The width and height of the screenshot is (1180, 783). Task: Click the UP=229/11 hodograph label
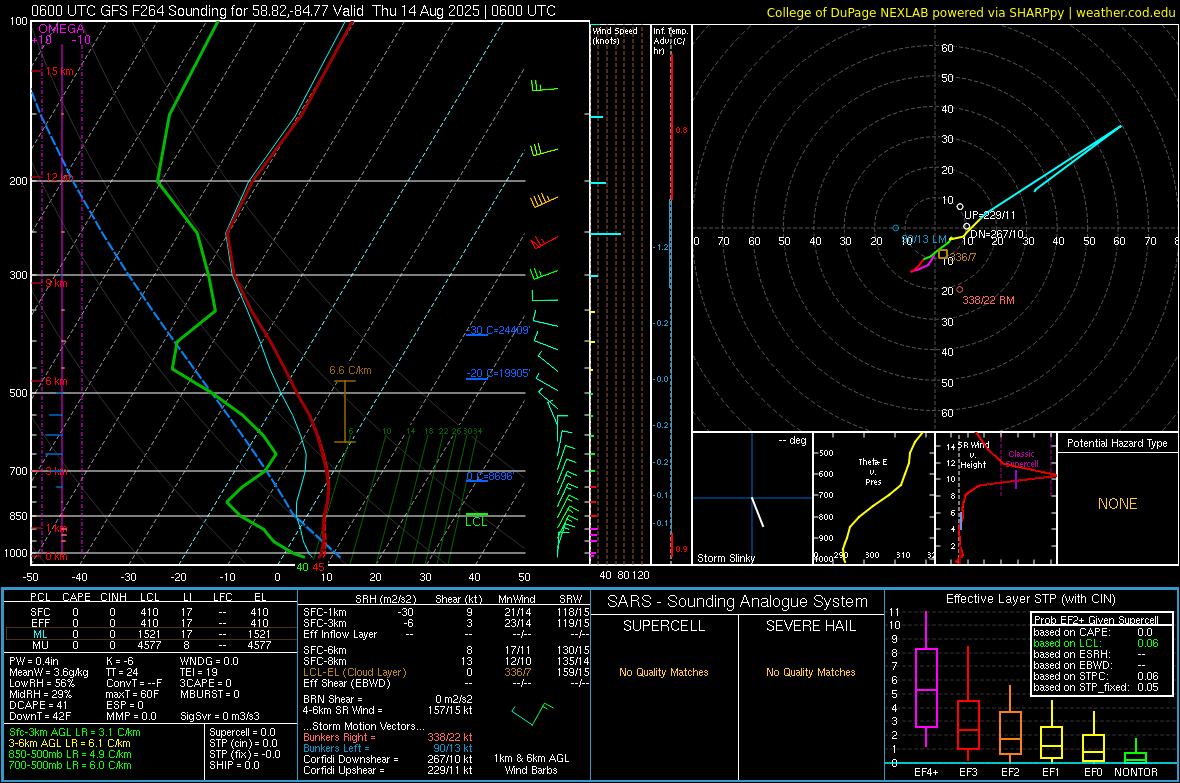pos(990,215)
